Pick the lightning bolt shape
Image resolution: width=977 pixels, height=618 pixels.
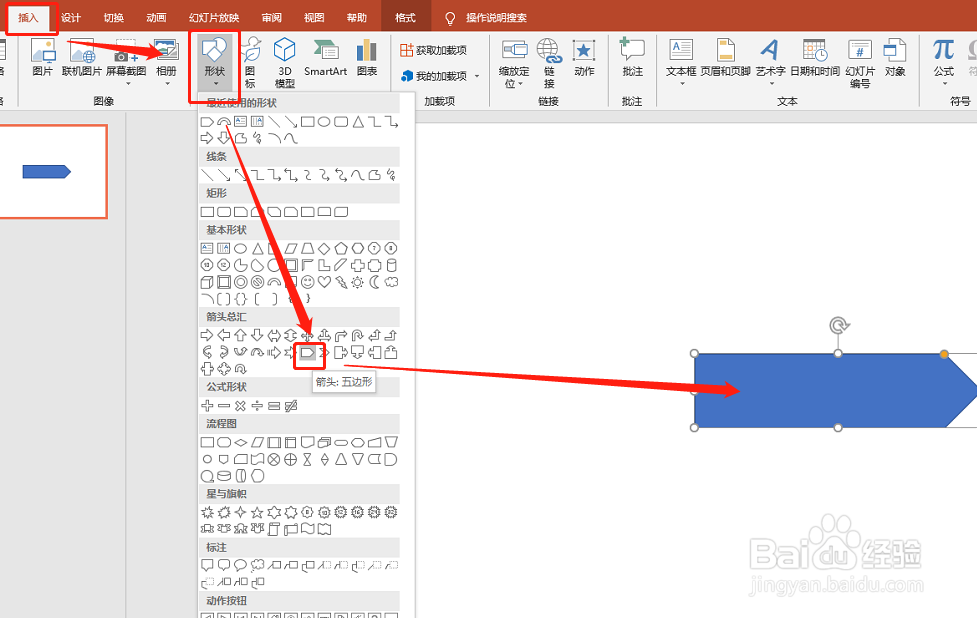pos(341,282)
